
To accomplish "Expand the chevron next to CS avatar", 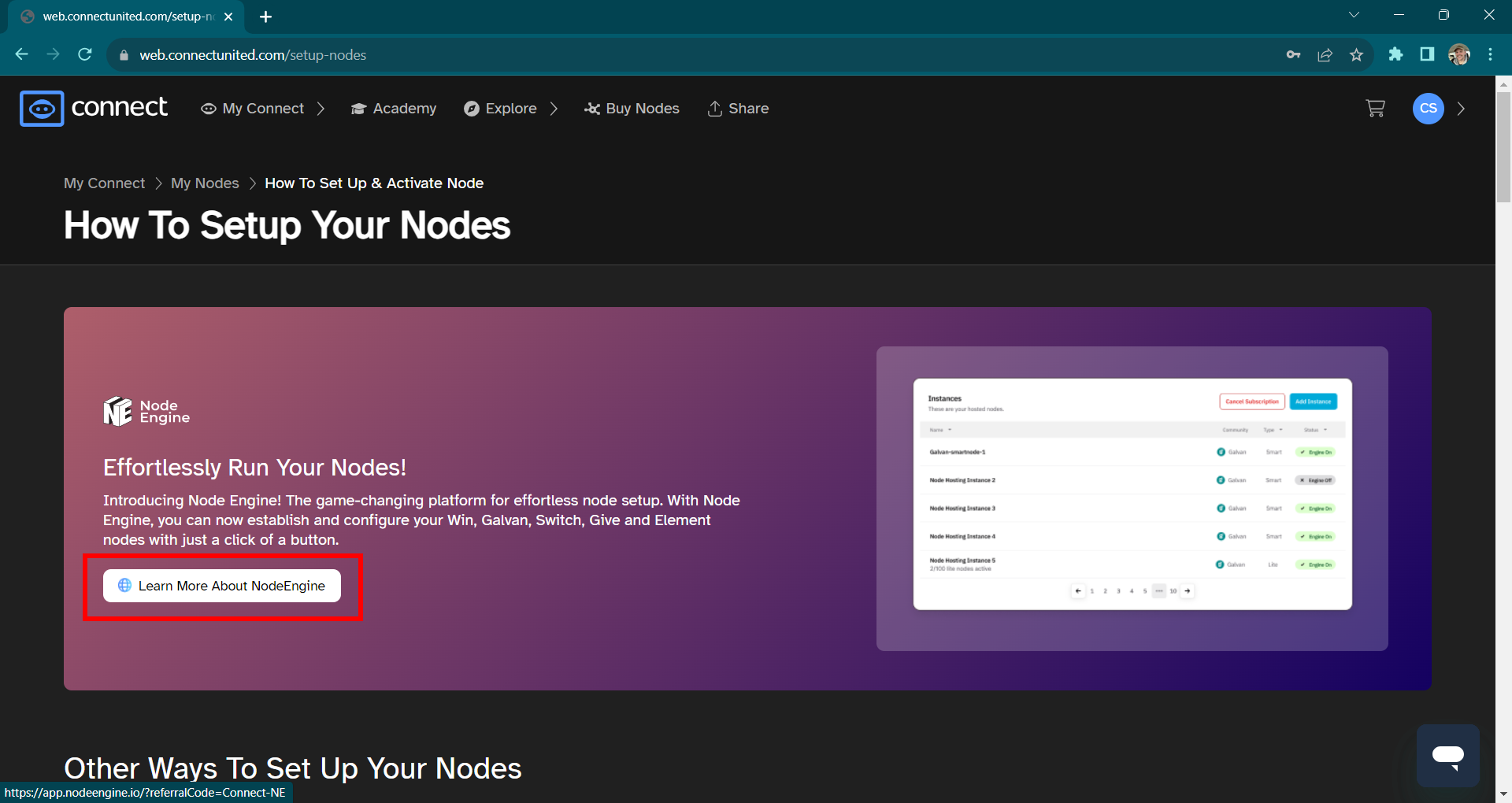I will (1461, 109).
